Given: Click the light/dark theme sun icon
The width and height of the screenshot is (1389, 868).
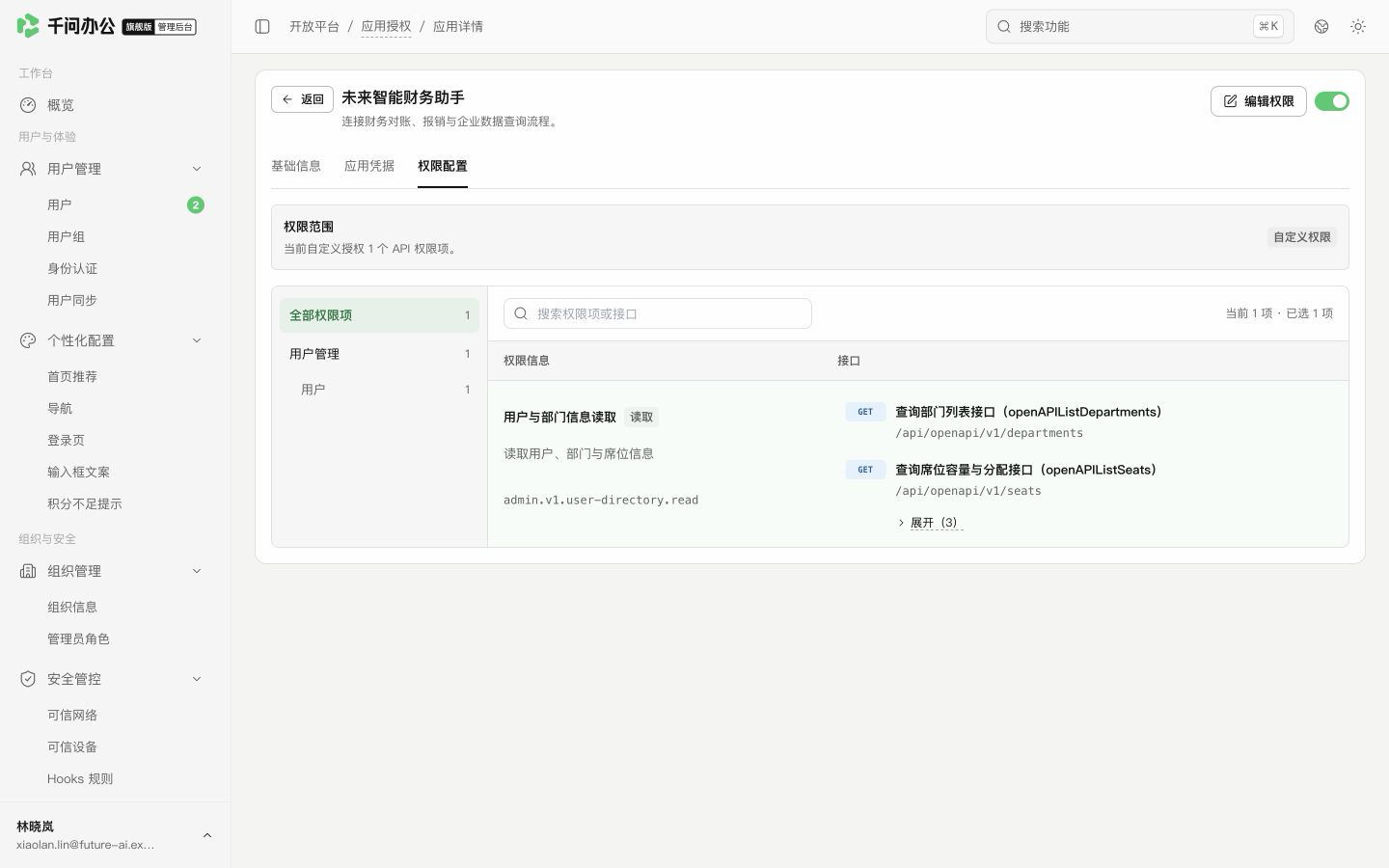Looking at the screenshot, I should pyautogui.click(x=1358, y=27).
